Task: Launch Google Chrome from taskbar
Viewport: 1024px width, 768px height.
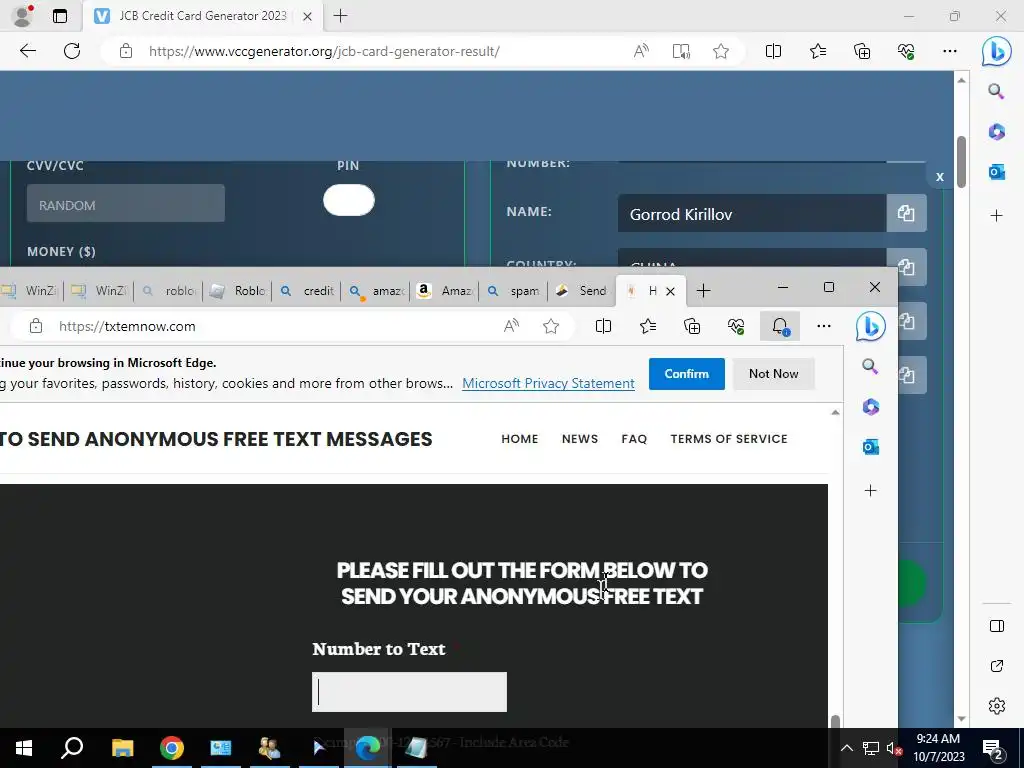Action: coord(172,748)
